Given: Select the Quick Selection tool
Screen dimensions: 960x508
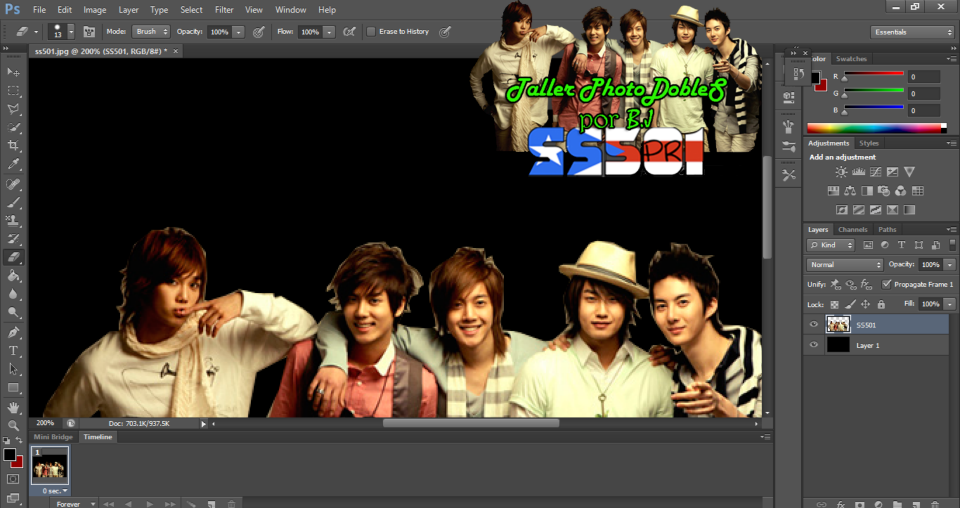Looking at the screenshot, I should click(13, 127).
